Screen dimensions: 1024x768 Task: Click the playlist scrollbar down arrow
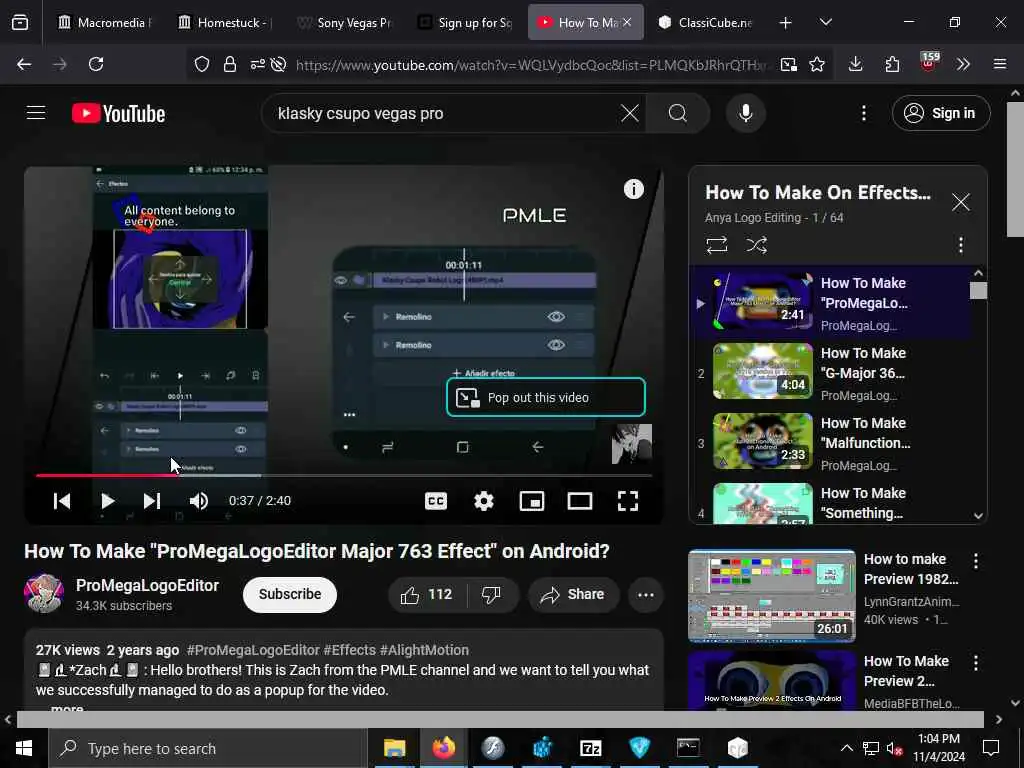pyautogui.click(x=978, y=516)
